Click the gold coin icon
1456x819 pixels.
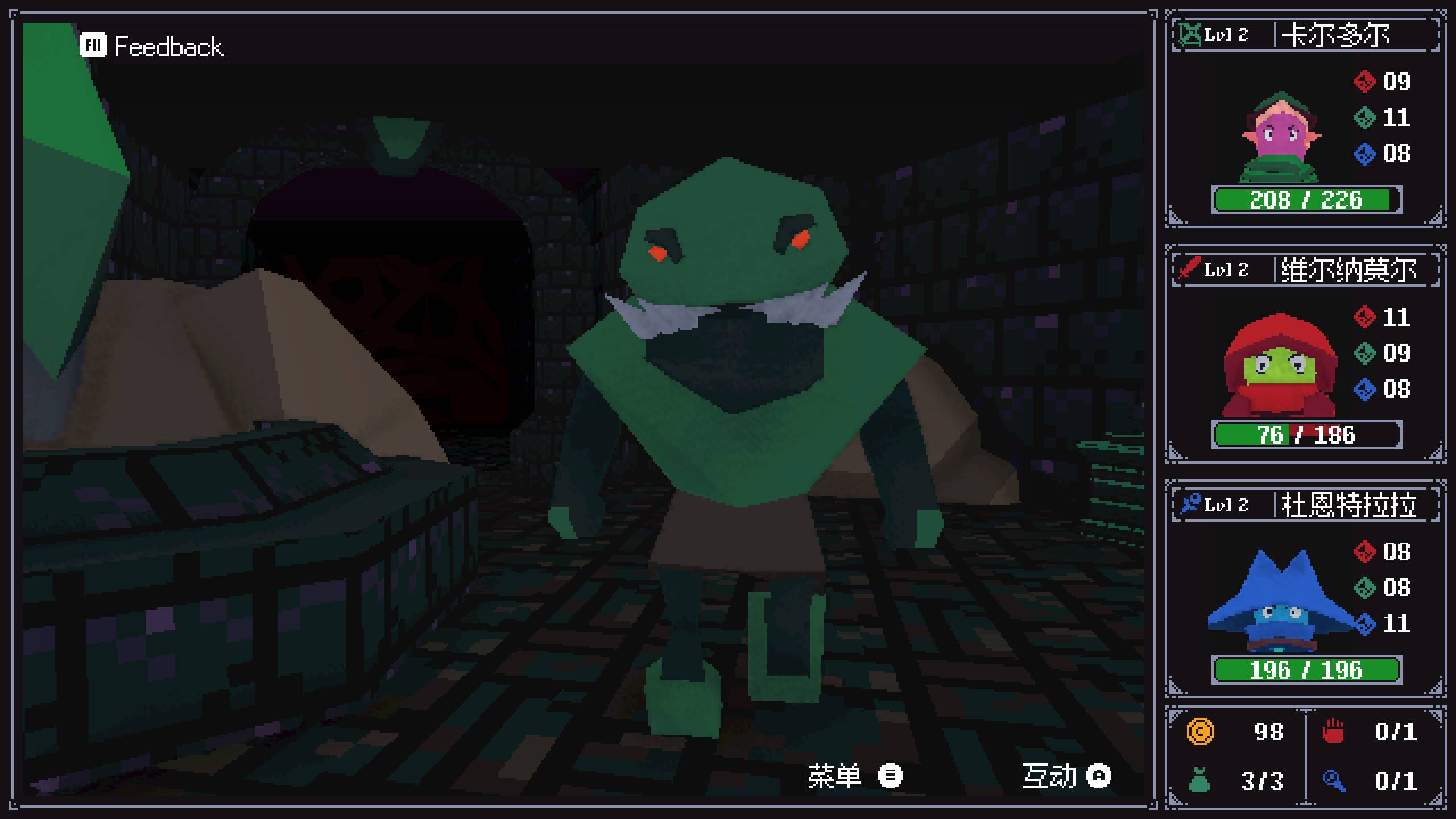pyautogui.click(x=1200, y=731)
